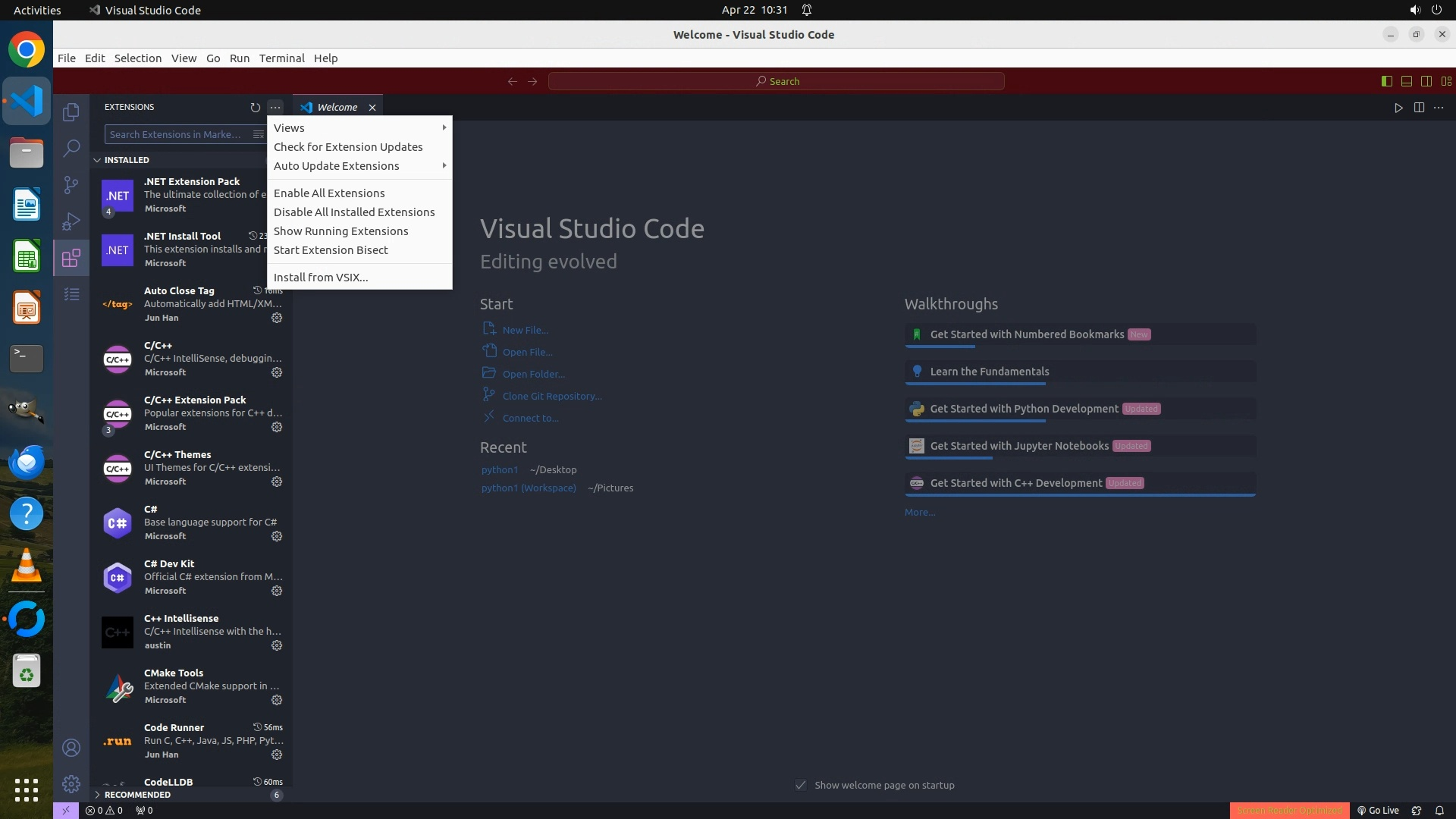Open the Explorer view in activity bar

click(x=71, y=112)
